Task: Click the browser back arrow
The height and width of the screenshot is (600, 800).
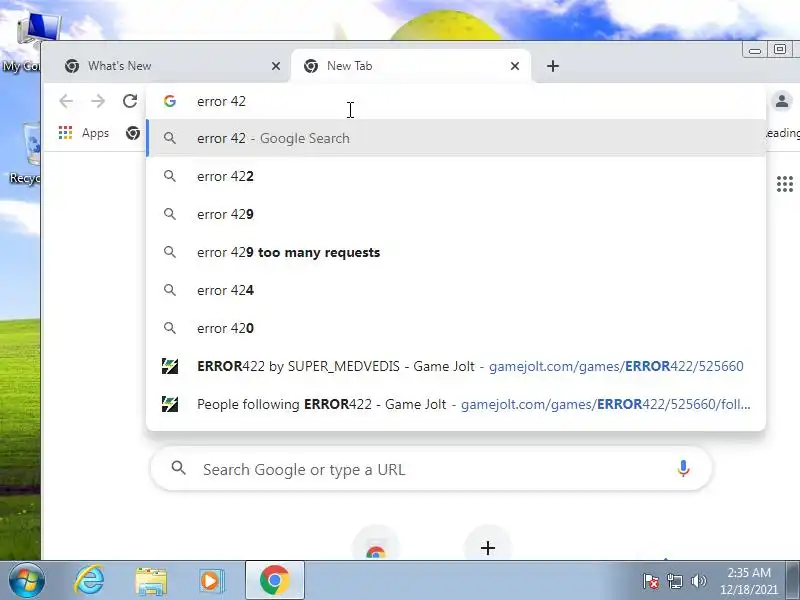Action: (66, 101)
